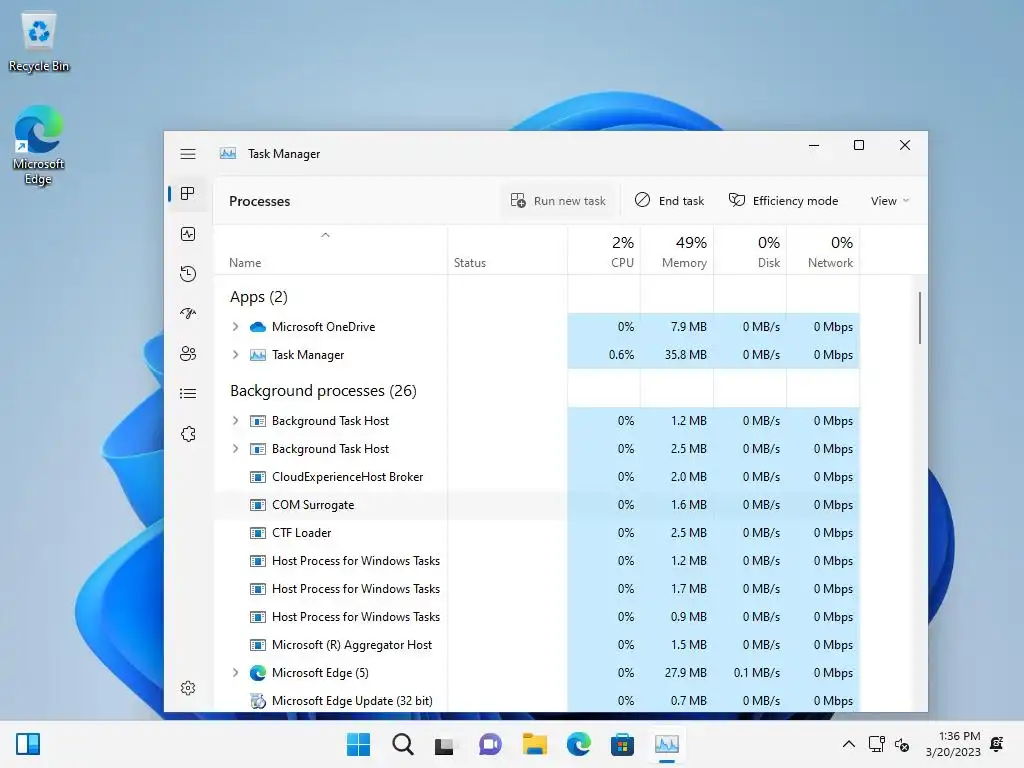Show hidden system tray icons chevron
Screen dimensions: 1024x768
coord(848,744)
